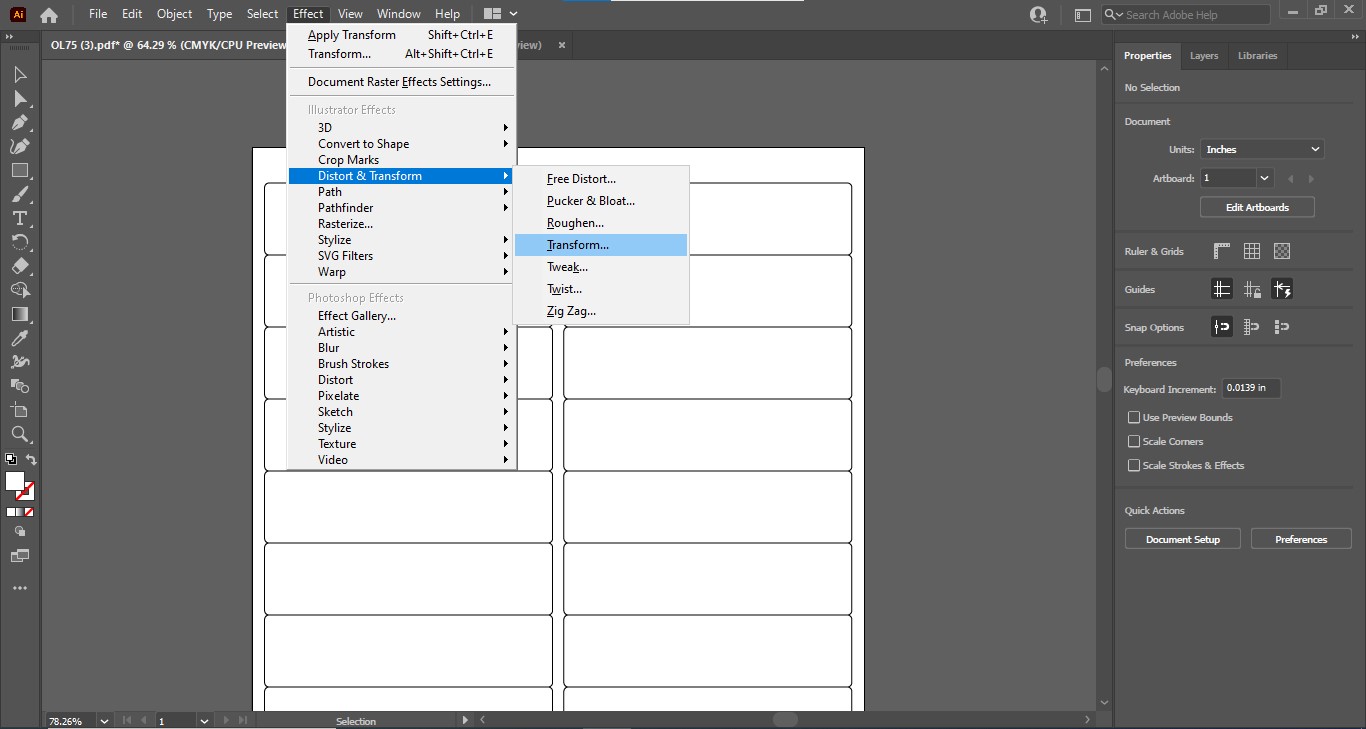This screenshot has height=729, width=1366.
Task: Toggle Snap to Grid option
Action: pyautogui.click(x=1252, y=327)
